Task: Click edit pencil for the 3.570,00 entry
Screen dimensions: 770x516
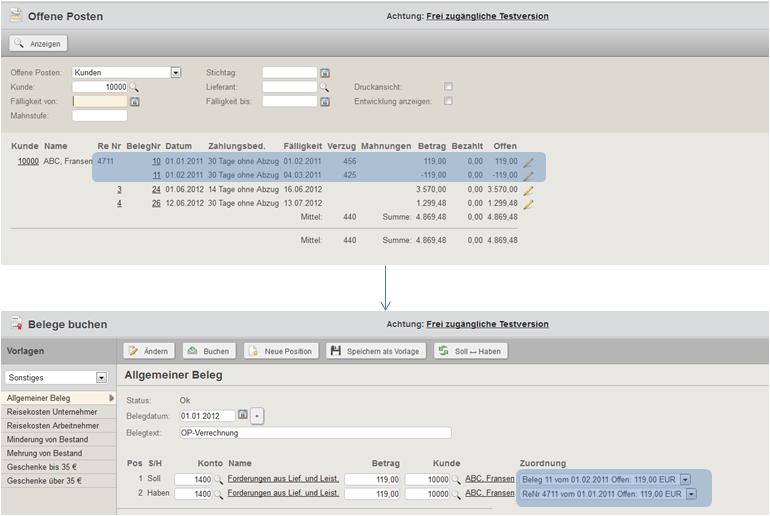Action: [528, 189]
